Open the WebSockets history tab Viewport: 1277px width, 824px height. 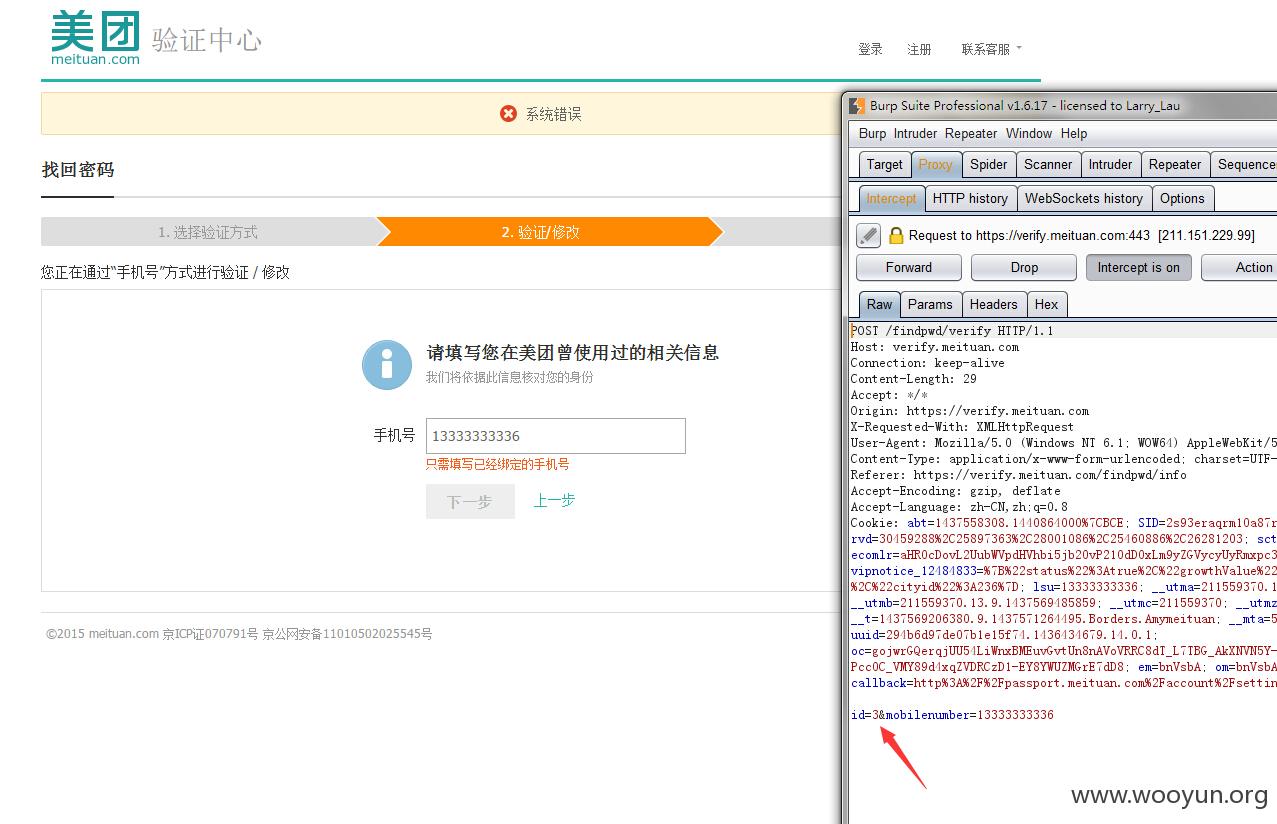(1083, 198)
